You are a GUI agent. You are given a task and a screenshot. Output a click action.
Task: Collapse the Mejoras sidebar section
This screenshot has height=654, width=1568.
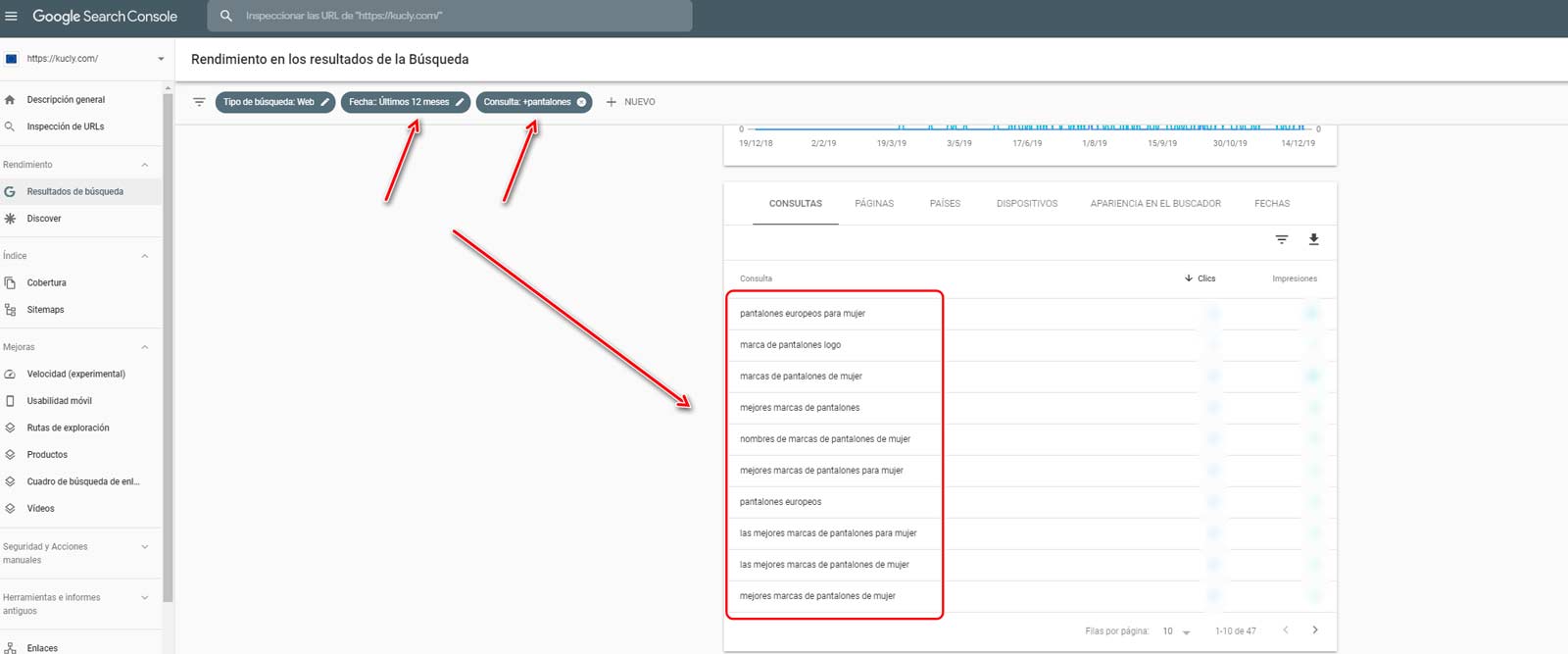(x=145, y=347)
